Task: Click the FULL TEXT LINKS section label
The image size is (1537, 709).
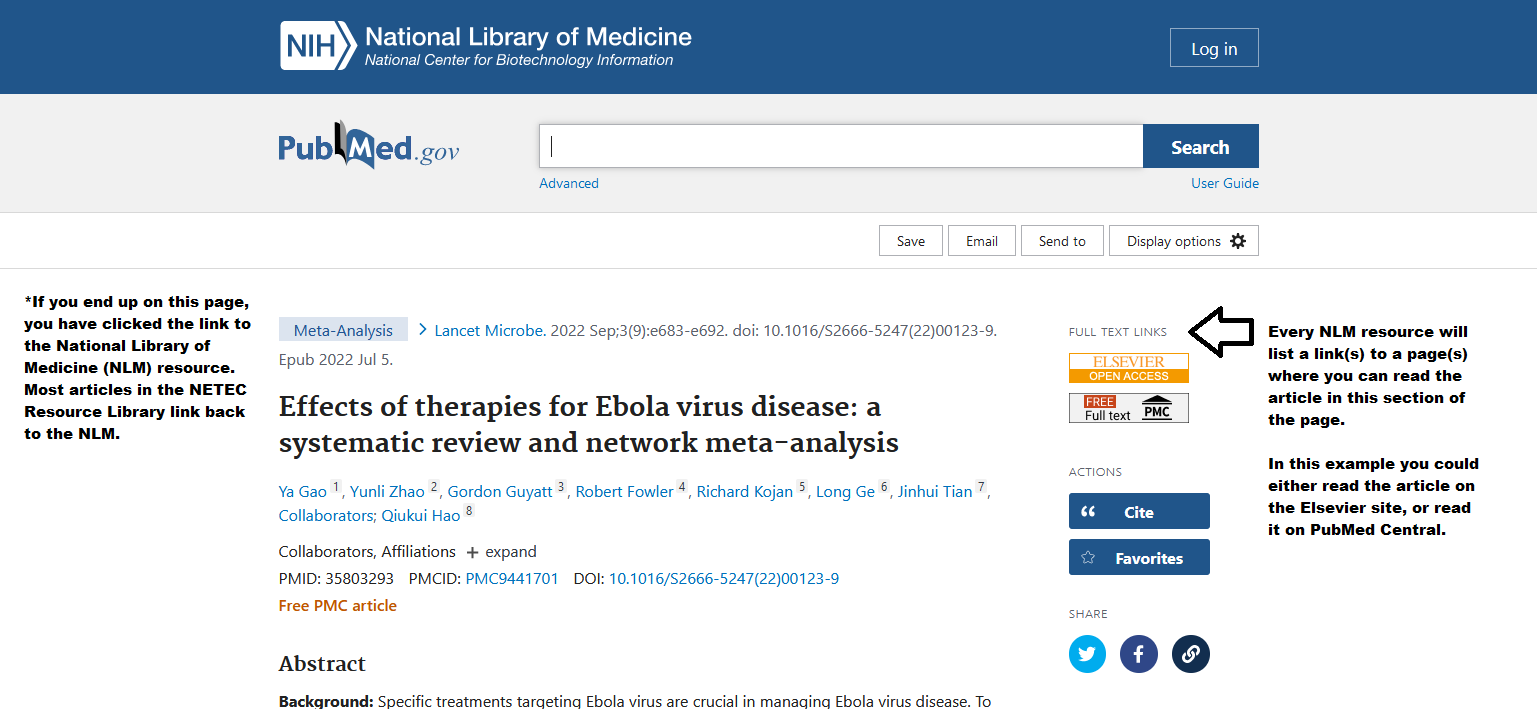Action: (x=1118, y=331)
